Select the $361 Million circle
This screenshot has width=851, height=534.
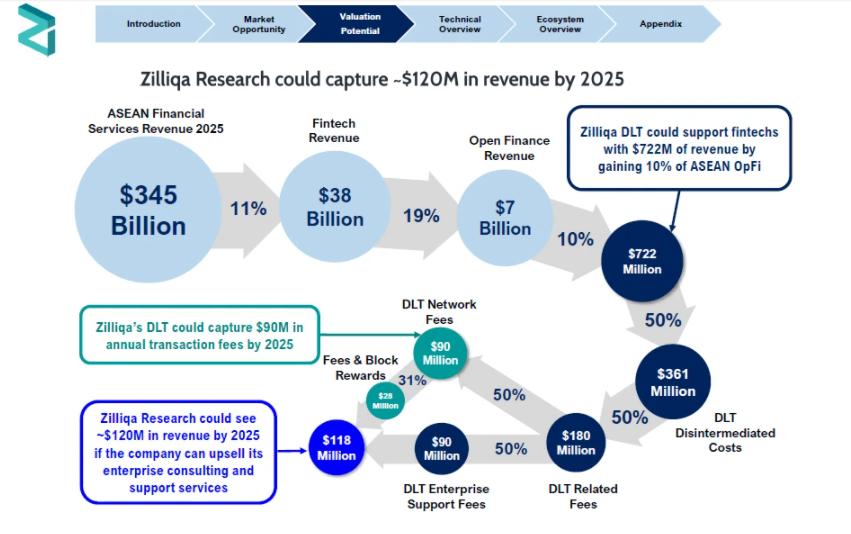pyautogui.click(x=673, y=382)
